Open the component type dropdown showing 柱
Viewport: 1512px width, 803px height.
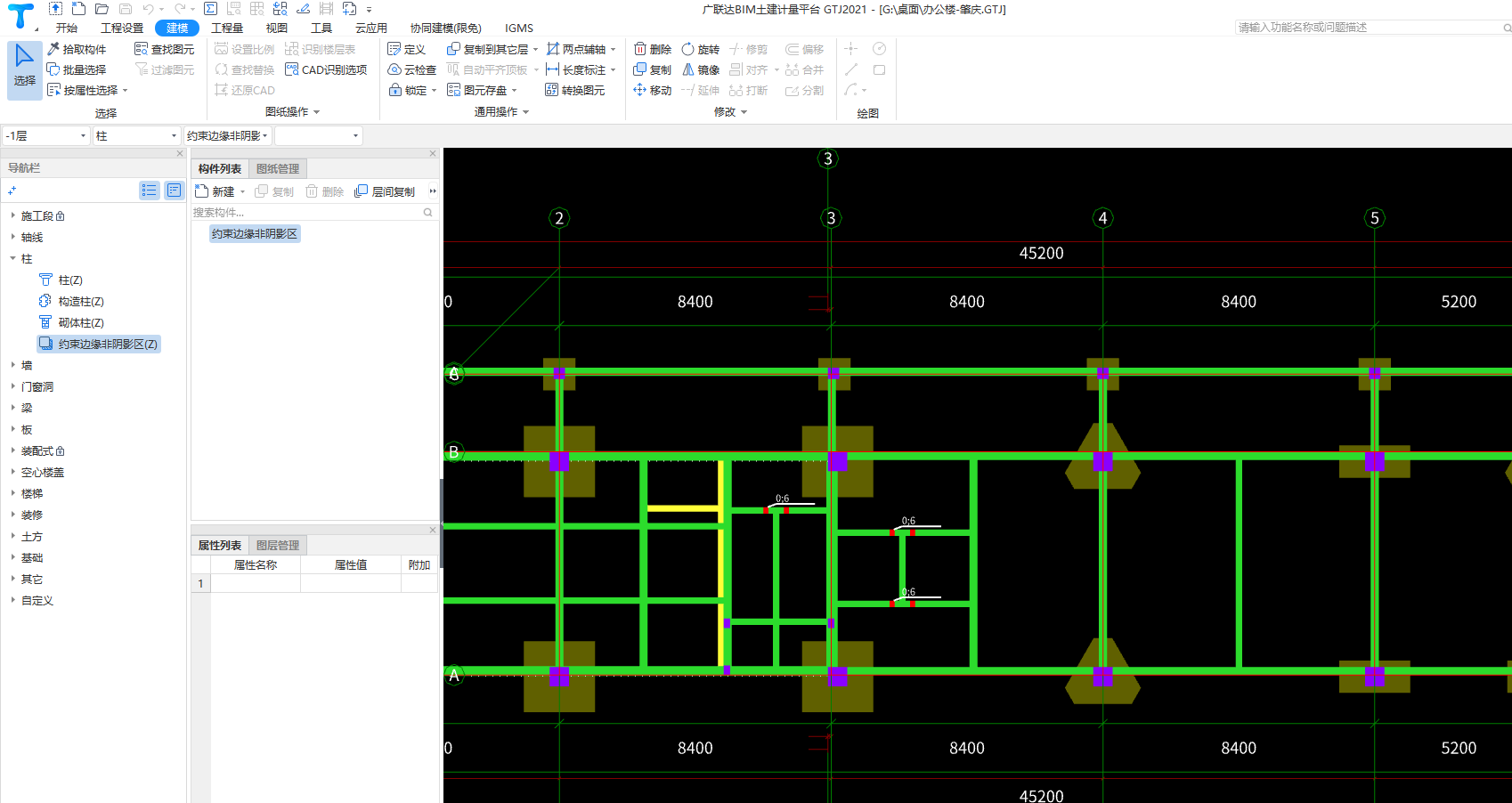pos(137,135)
